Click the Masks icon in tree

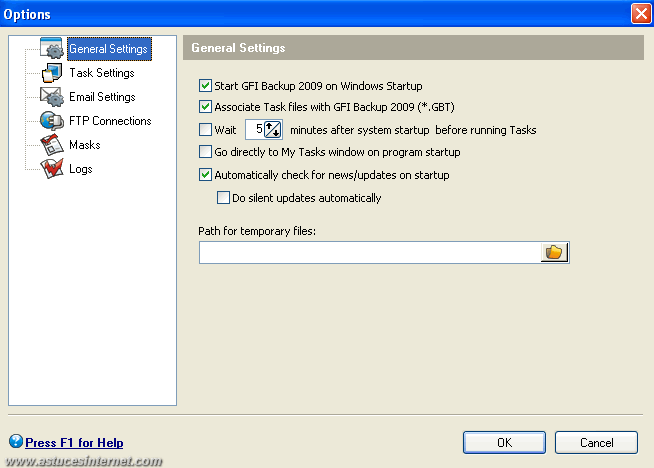(x=52, y=145)
